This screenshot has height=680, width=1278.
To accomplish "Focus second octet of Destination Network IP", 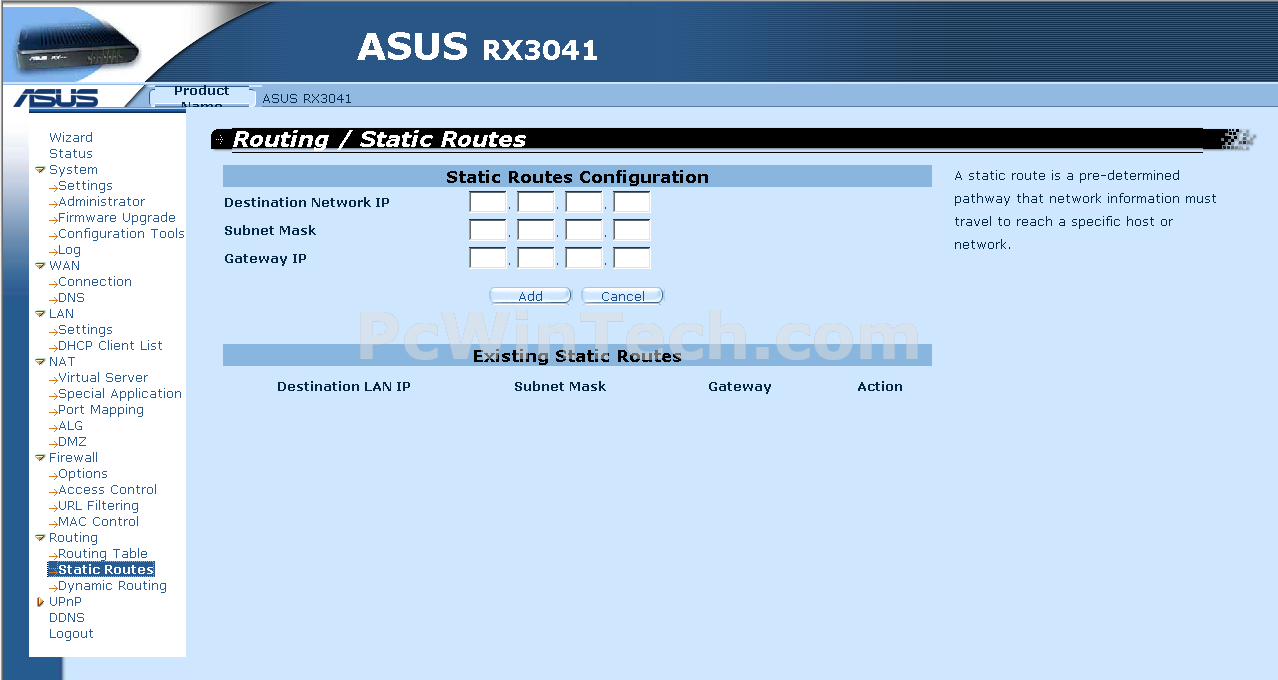I will [x=536, y=202].
